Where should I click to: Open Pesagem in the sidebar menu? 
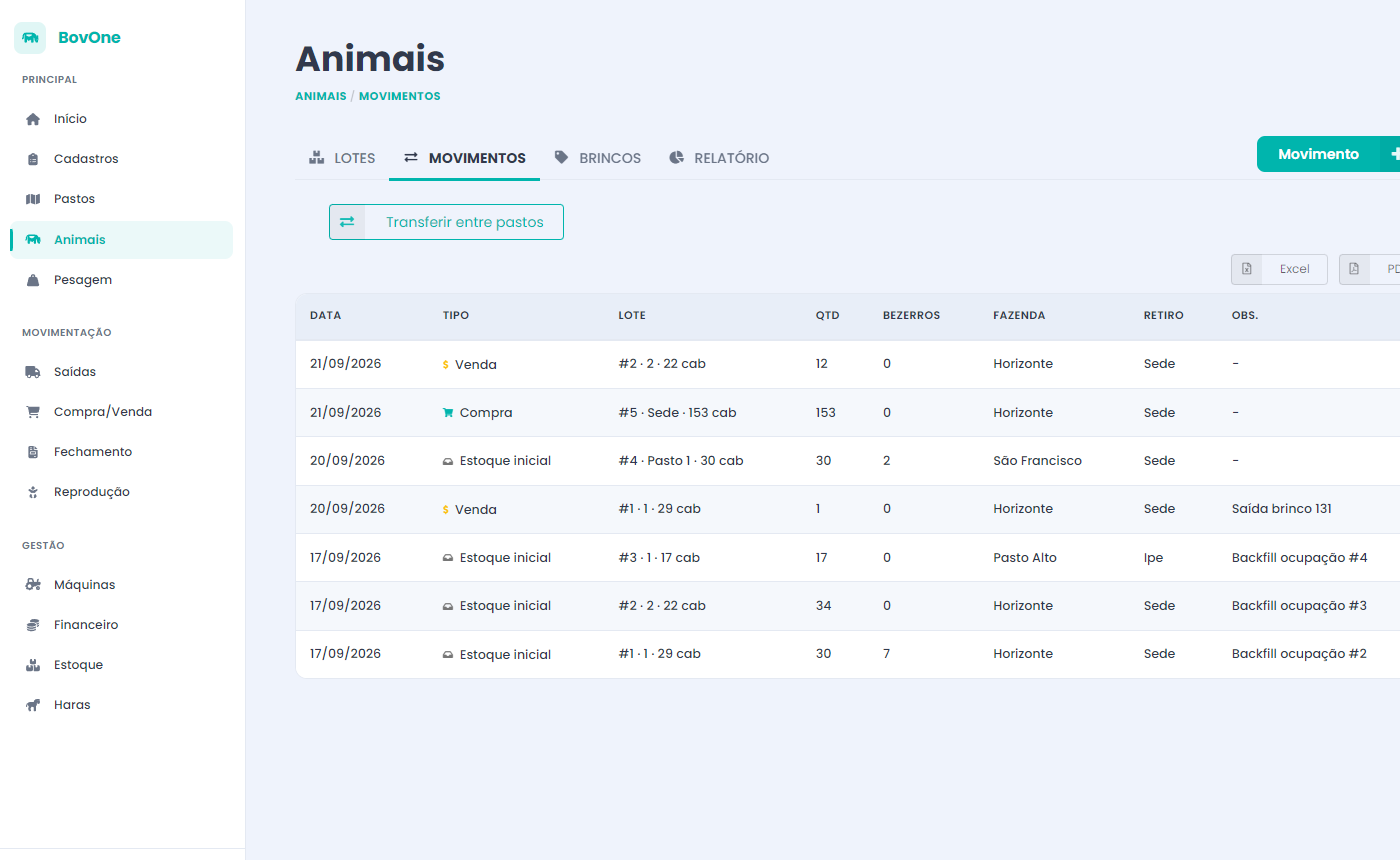[x=122, y=280]
